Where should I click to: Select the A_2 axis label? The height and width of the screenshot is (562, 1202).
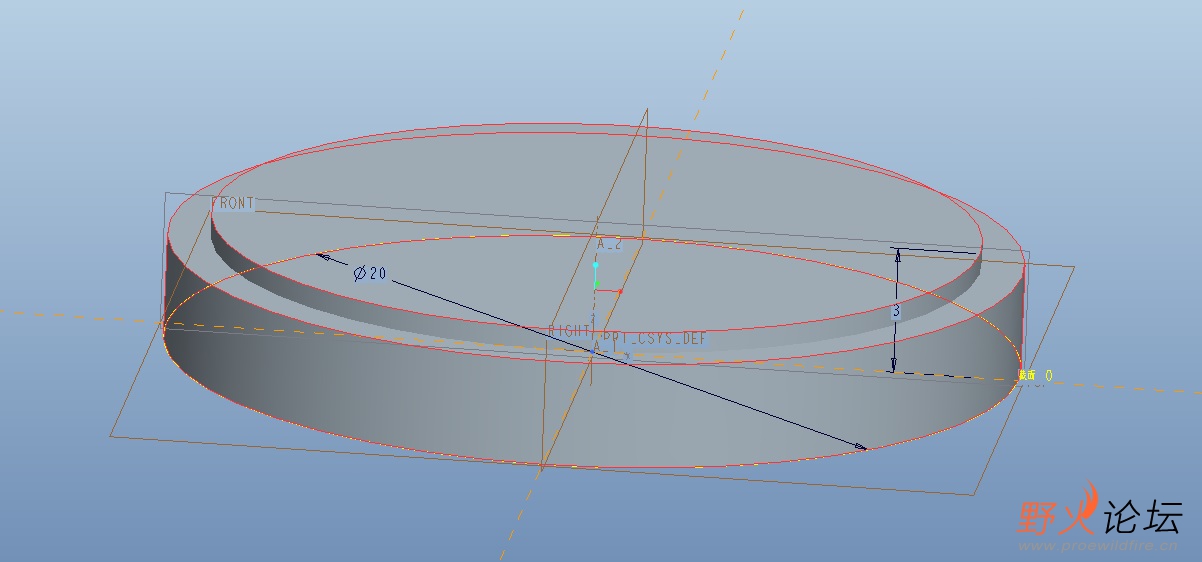pyautogui.click(x=609, y=244)
